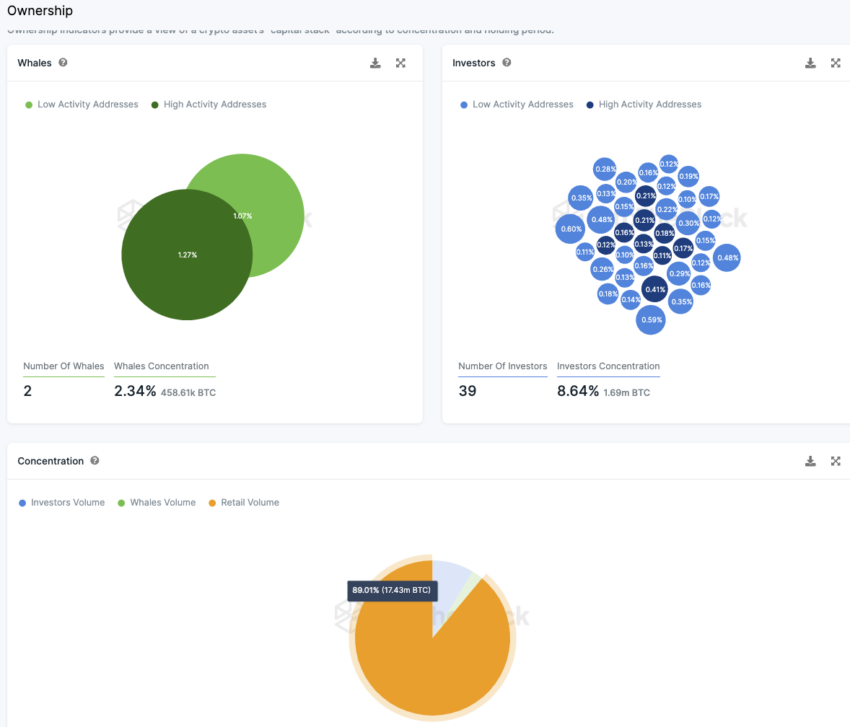Download the Concentration chart
850x727 pixels.
tap(810, 461)
